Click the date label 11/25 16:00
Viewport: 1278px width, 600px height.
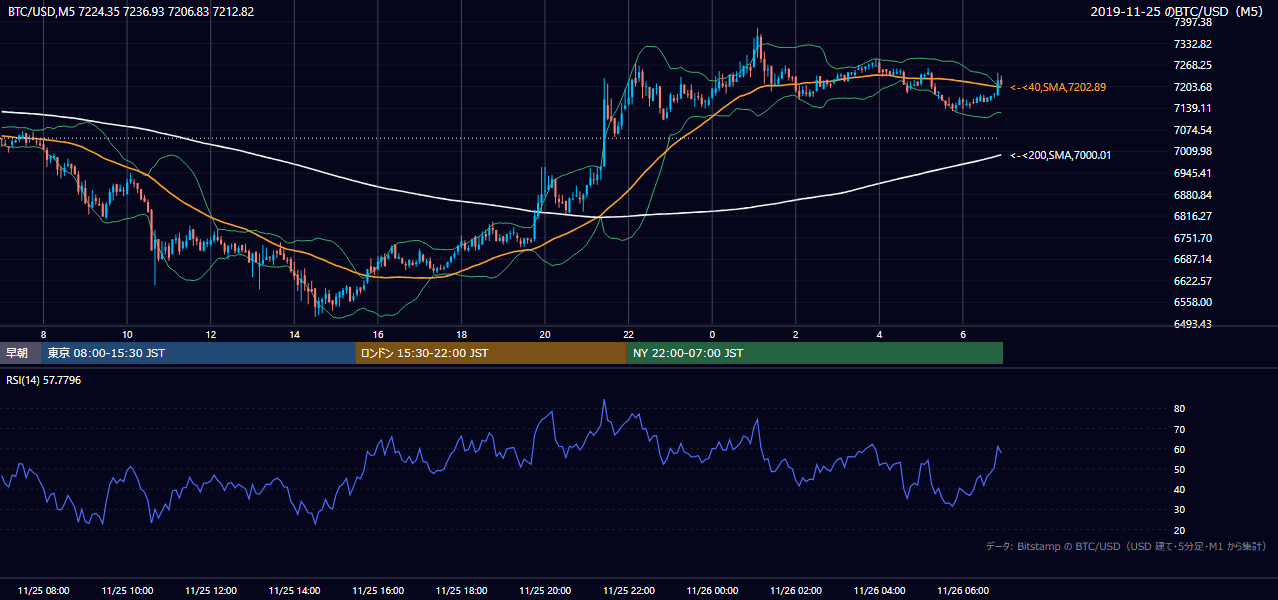point(378,591)
